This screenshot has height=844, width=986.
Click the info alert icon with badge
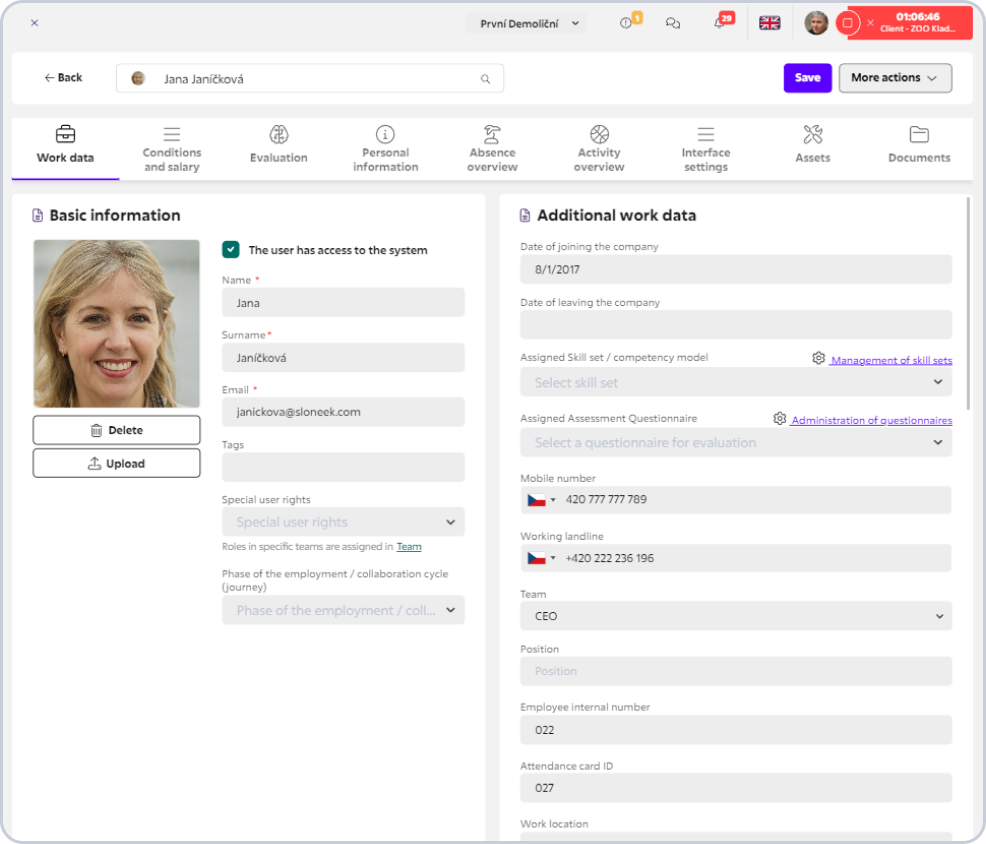pyautogui.click(x=627, y=23)
